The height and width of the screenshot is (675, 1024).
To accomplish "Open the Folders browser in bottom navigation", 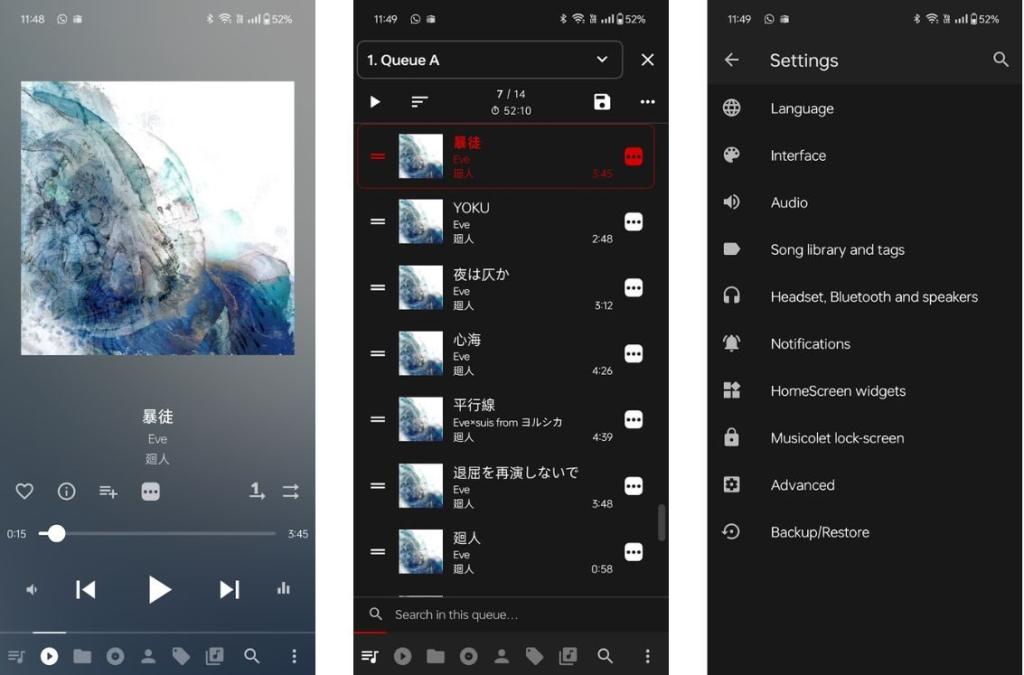I will (82, 656).
